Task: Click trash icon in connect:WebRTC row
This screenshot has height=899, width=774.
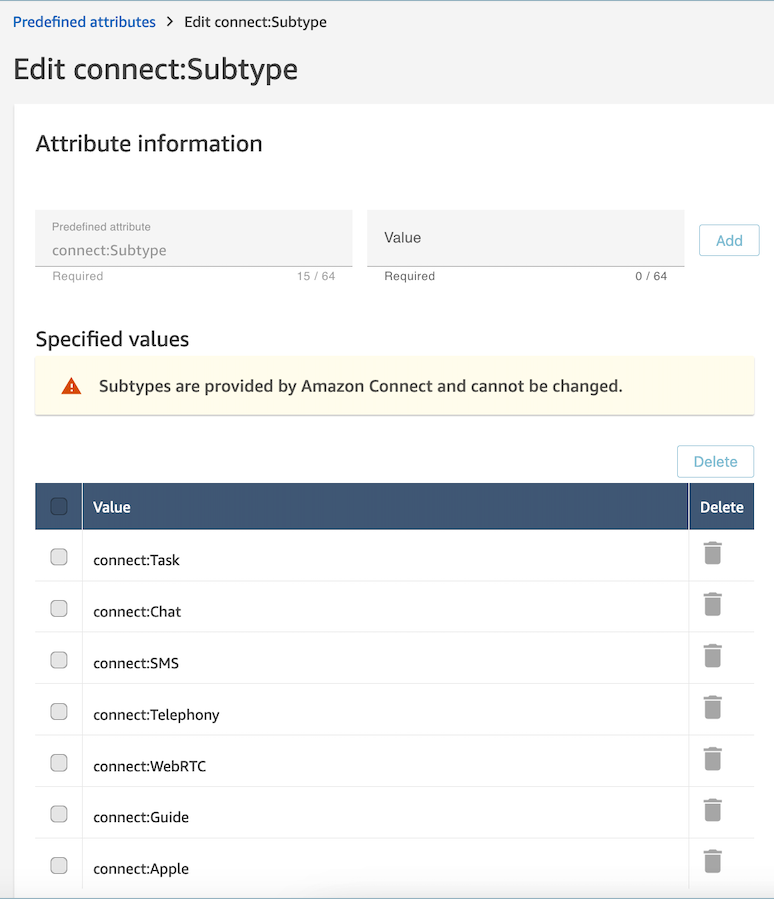Action: (x=712, y=759)
